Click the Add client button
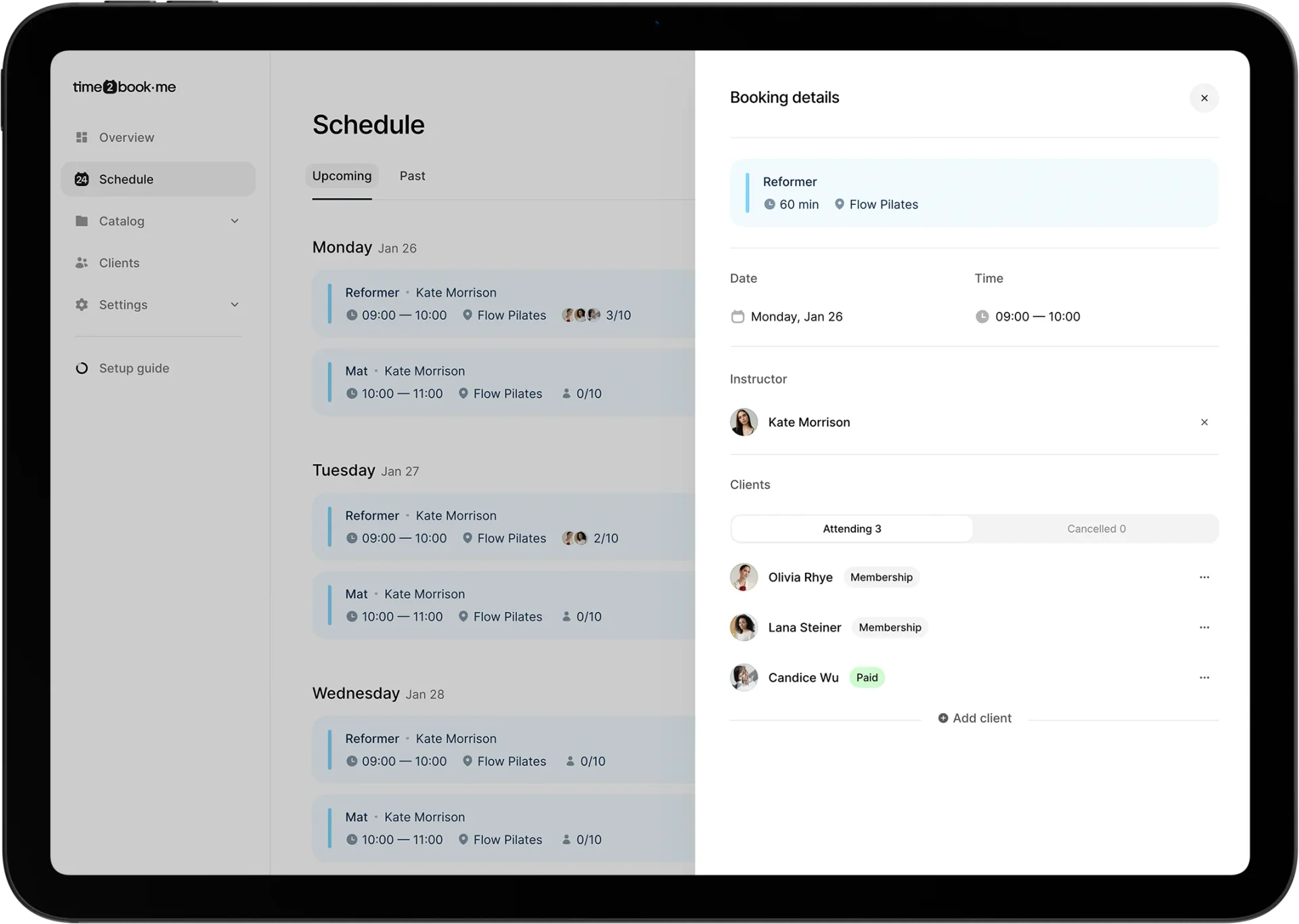The height and width of the screenshot is (924, 1299). coord(974,718)
